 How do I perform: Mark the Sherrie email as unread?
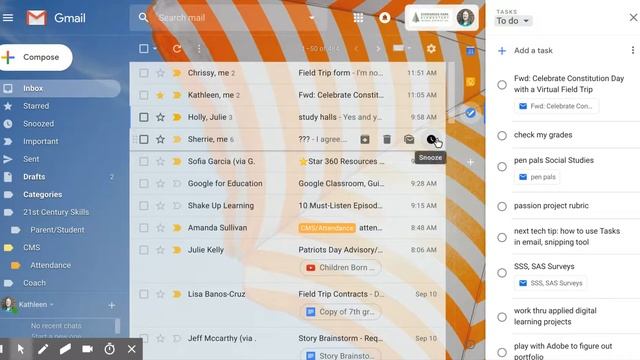[409, 140]
